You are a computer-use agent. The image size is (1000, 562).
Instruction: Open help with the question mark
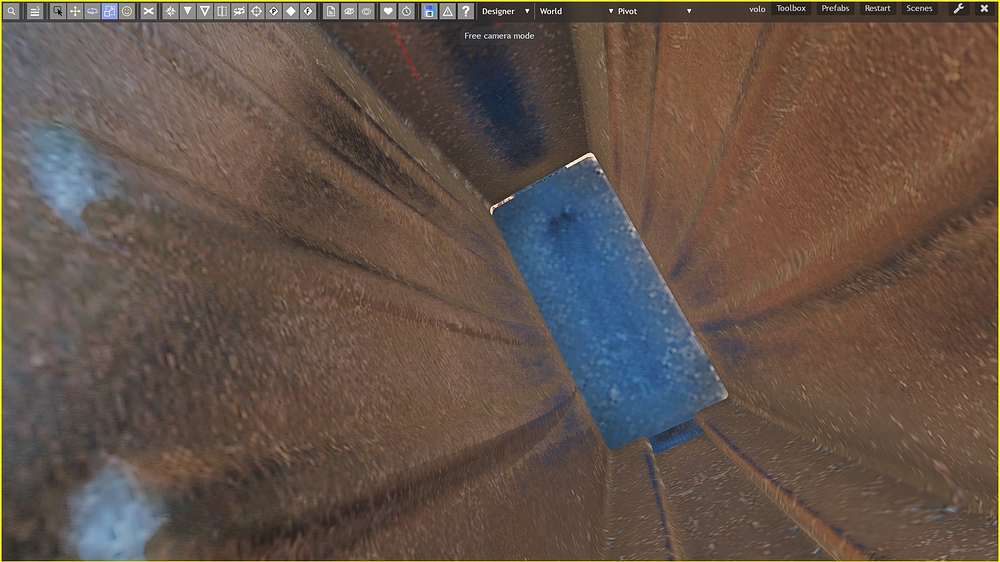[465, 11]
